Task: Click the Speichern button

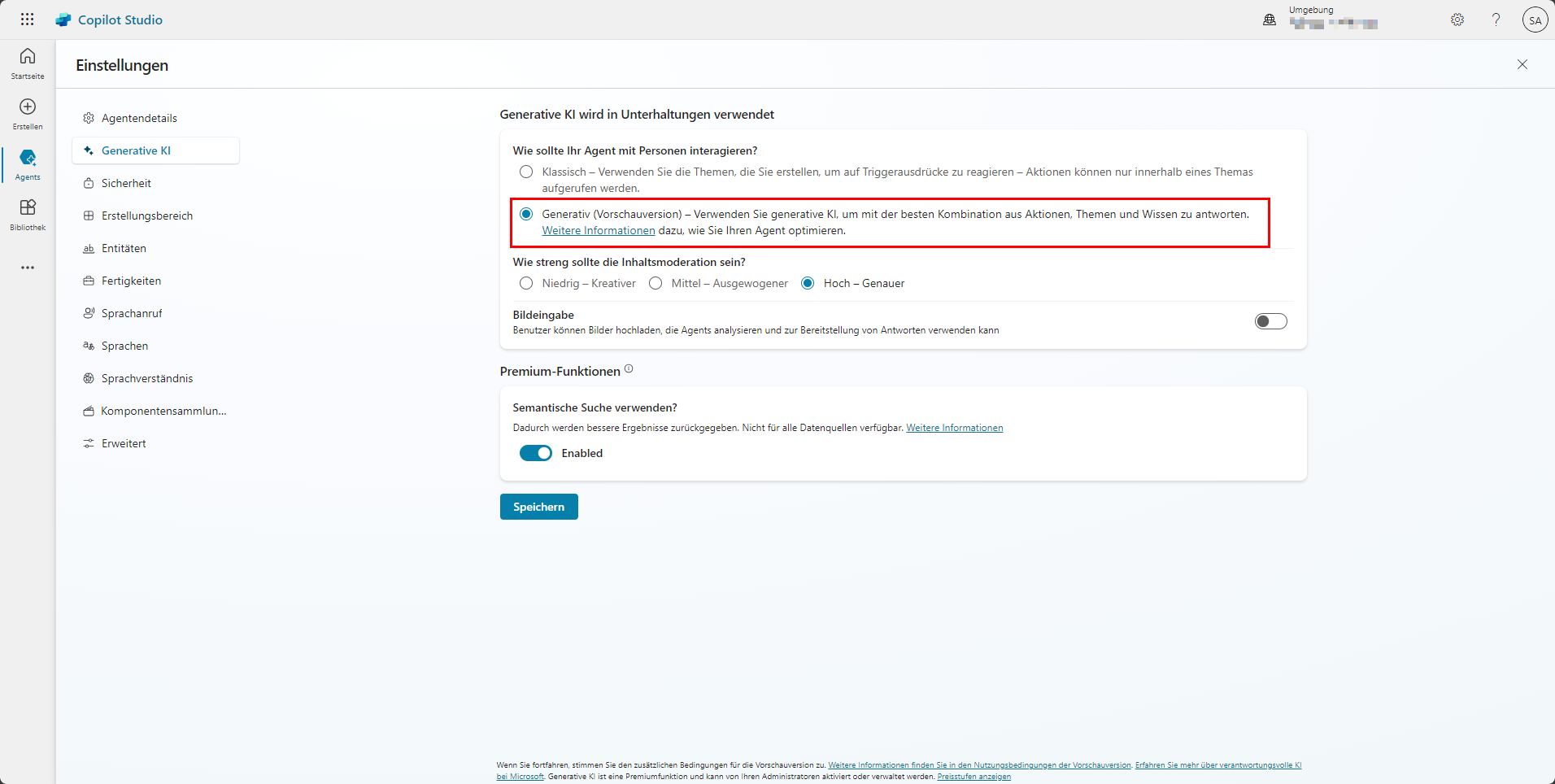Action: tap(539, 507)
